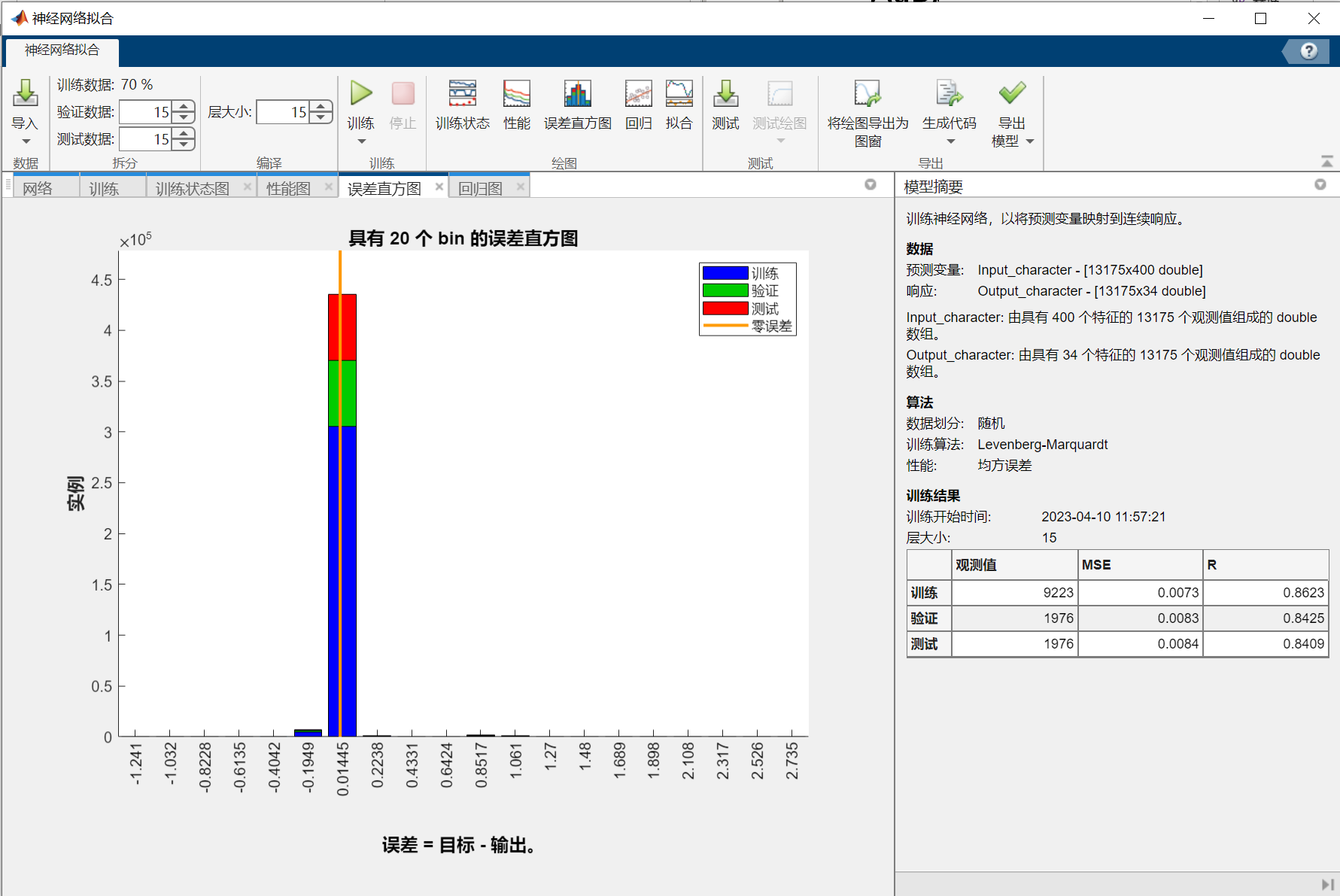Image resolution: width=1340 pixels, height=896 pixels.
Task: Click the 观测值 column header
Action: (1014, 565)
